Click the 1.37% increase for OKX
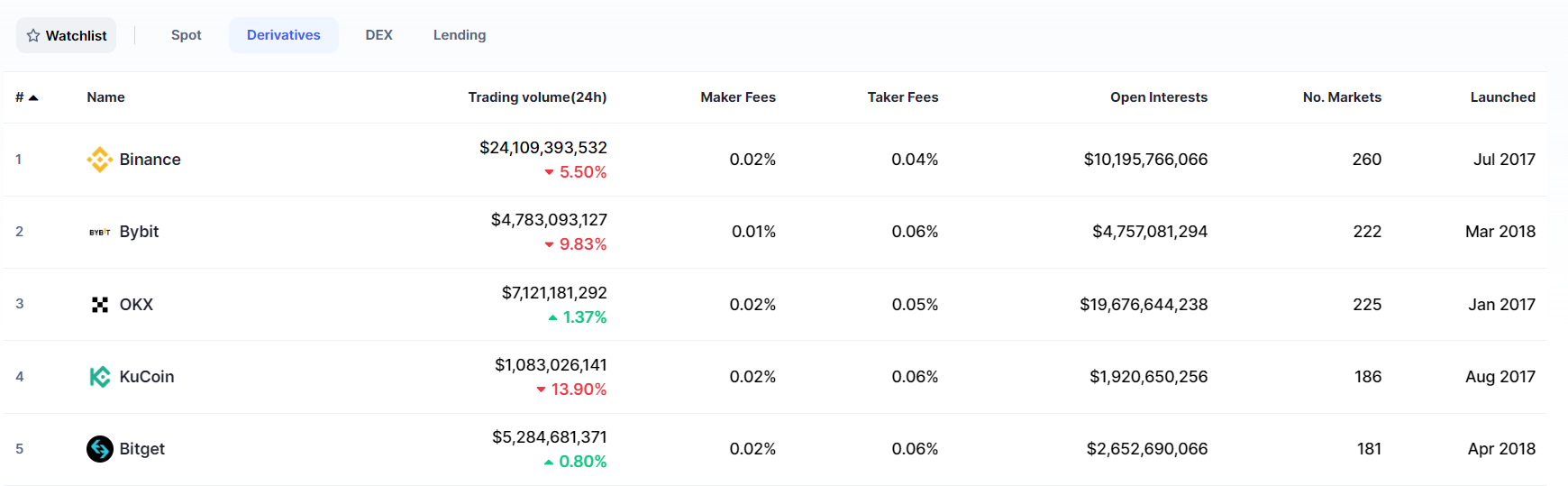This screenshot has height=486, width=1568. click(578, 317)
